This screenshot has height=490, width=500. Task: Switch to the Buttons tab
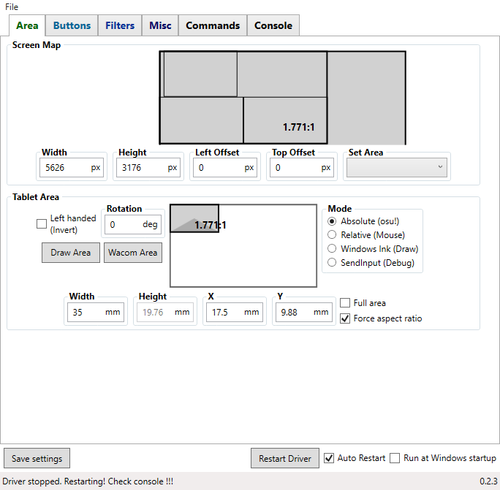(x=72, y=25)
